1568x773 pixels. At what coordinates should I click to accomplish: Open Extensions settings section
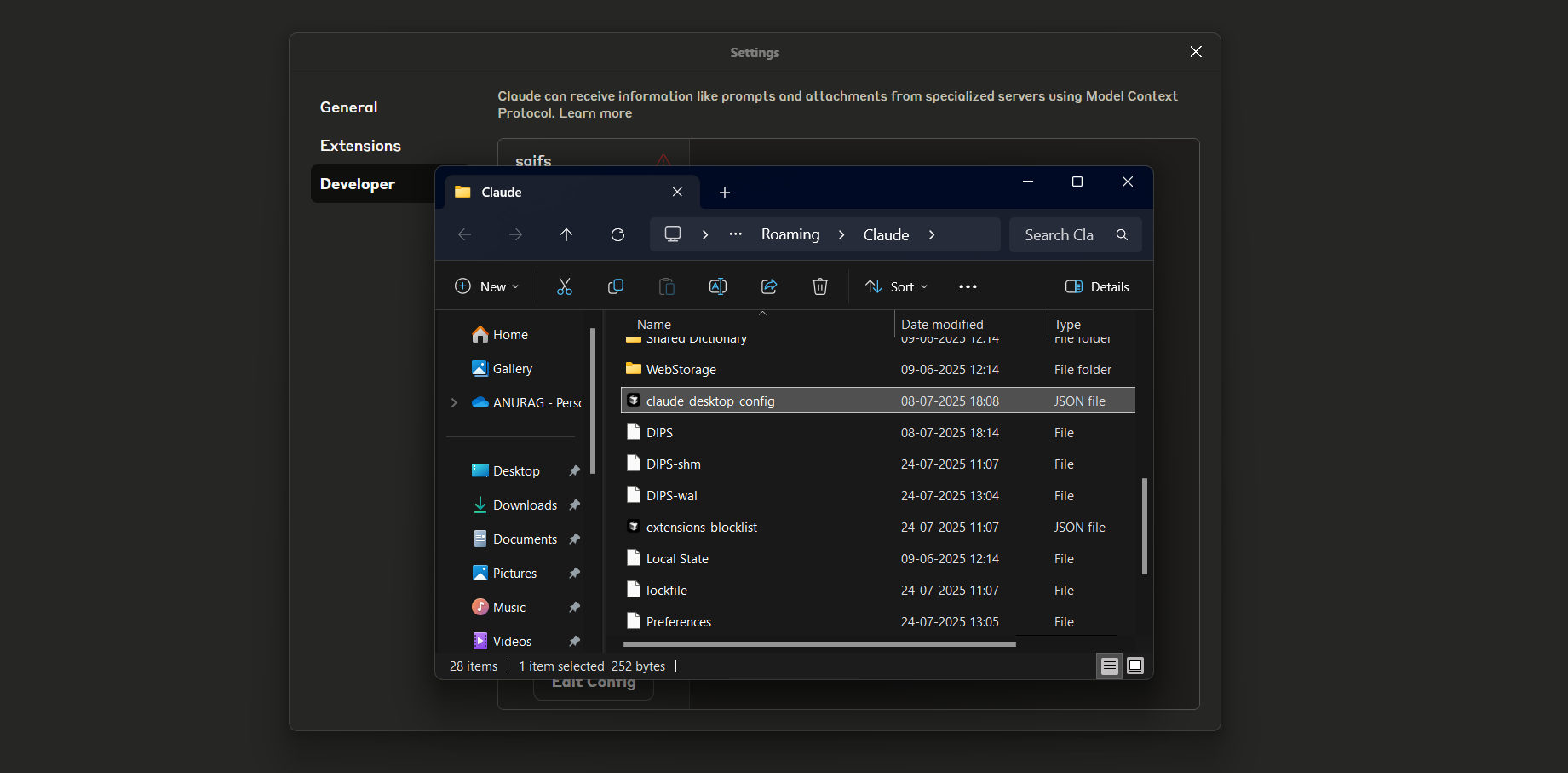click(x=360, y=146)
